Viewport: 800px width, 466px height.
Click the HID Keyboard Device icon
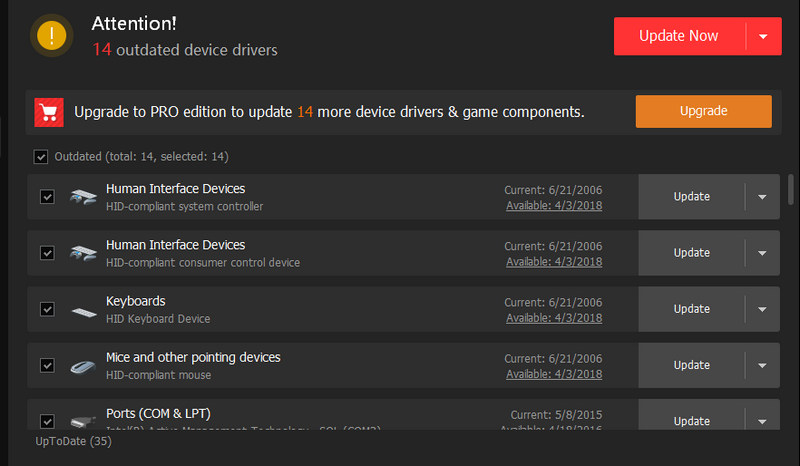82,310
